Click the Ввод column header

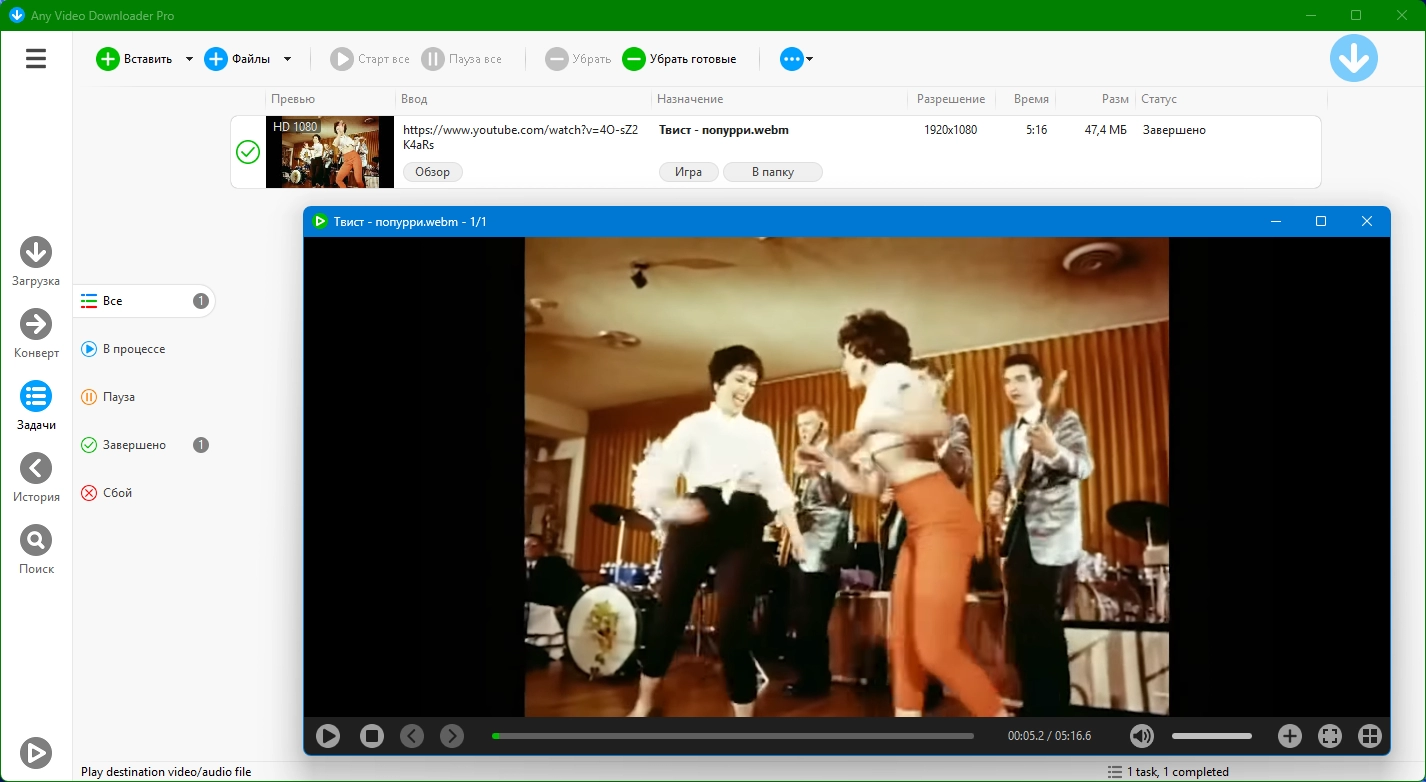[414, 99]
